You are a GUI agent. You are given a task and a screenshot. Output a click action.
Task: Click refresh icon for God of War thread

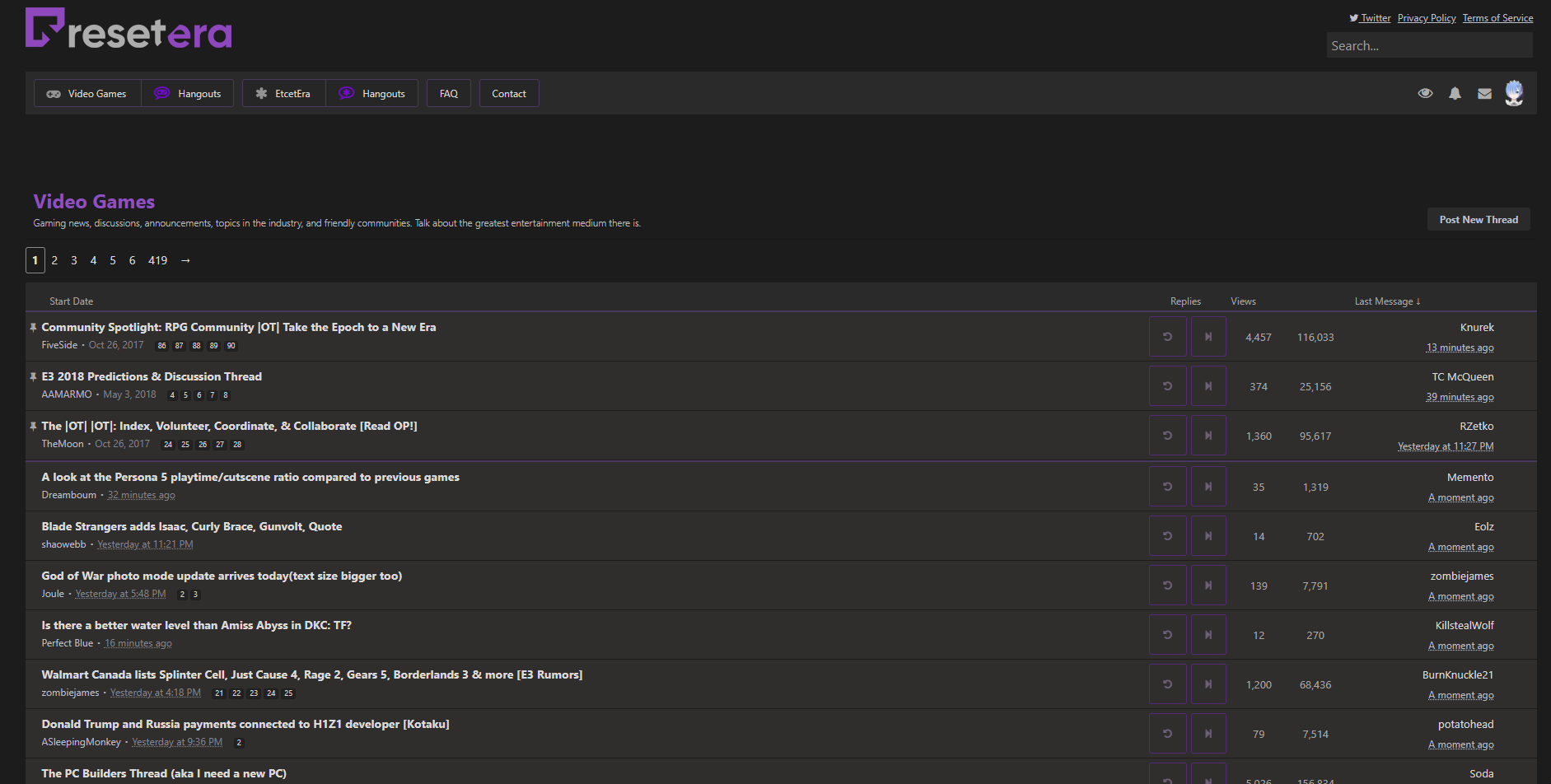1168,586
